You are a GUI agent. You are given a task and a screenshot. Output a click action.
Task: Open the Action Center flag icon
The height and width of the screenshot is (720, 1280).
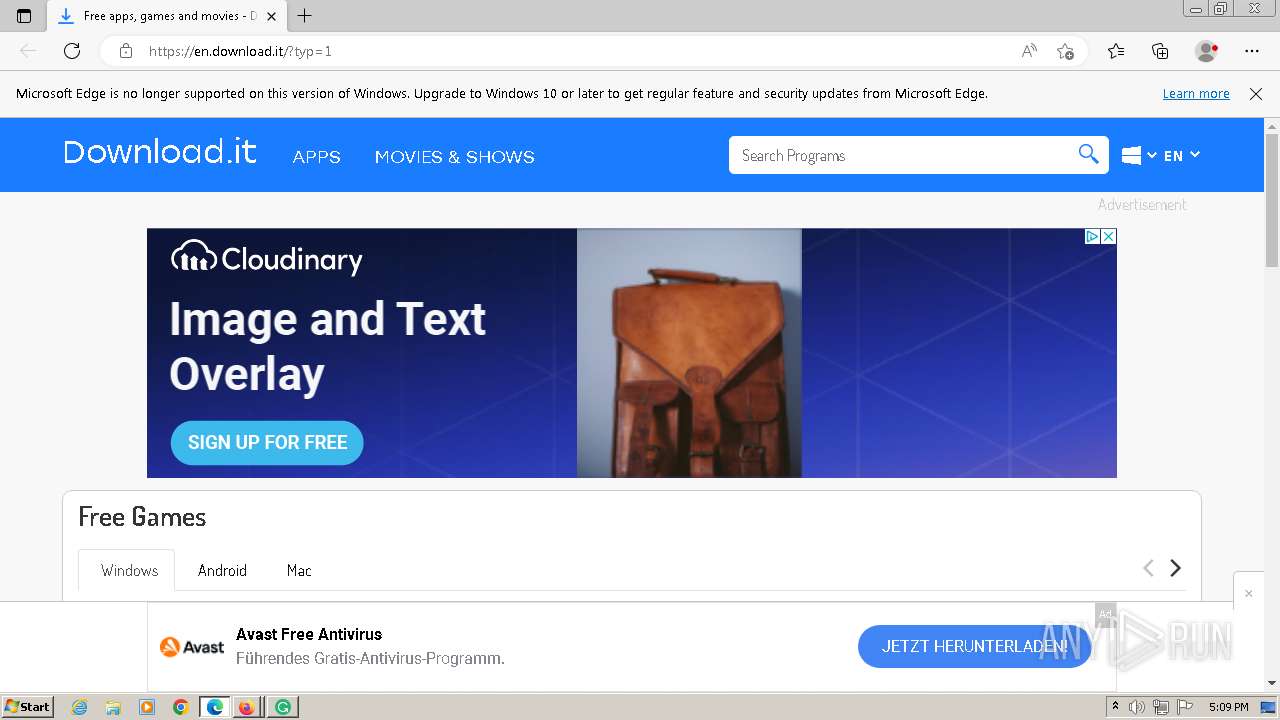[x=1185, y=707]
